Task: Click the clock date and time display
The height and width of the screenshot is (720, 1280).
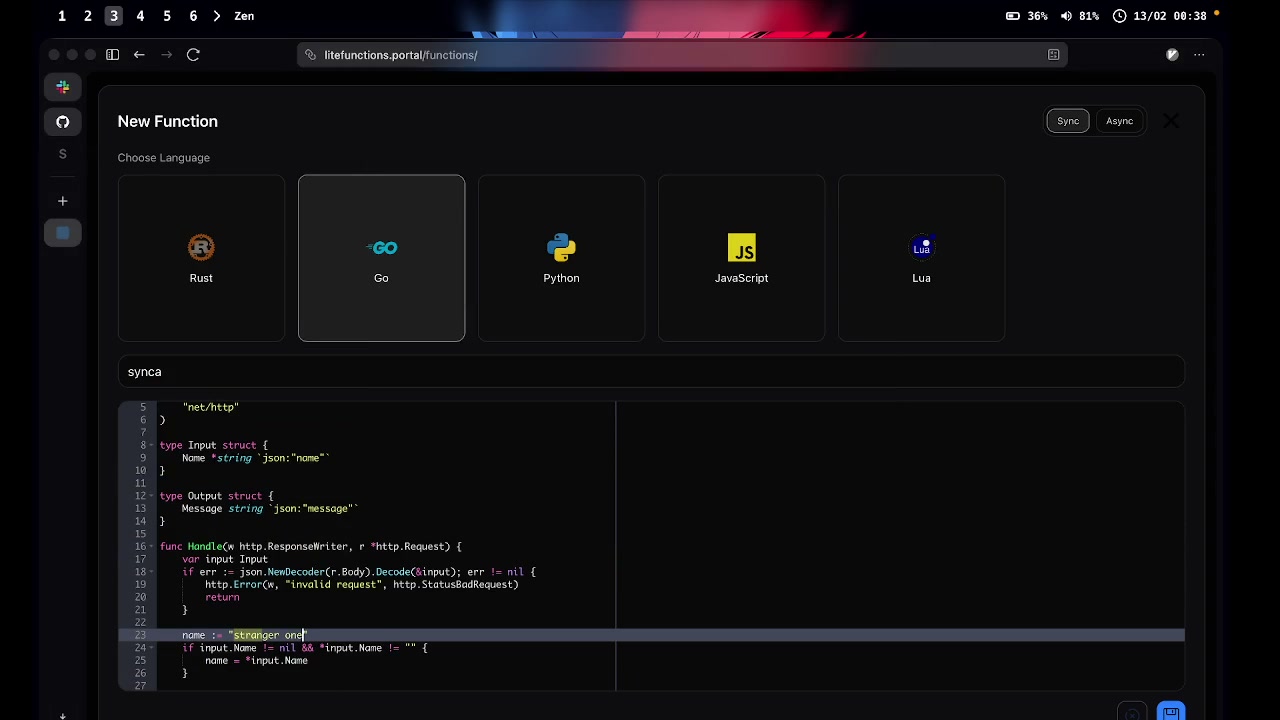Action: point(1160,16)
